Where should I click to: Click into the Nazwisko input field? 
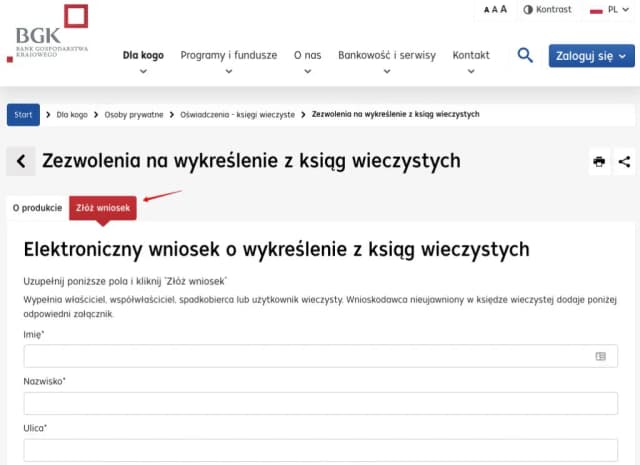pyautogui.click(x=320, y=403)
